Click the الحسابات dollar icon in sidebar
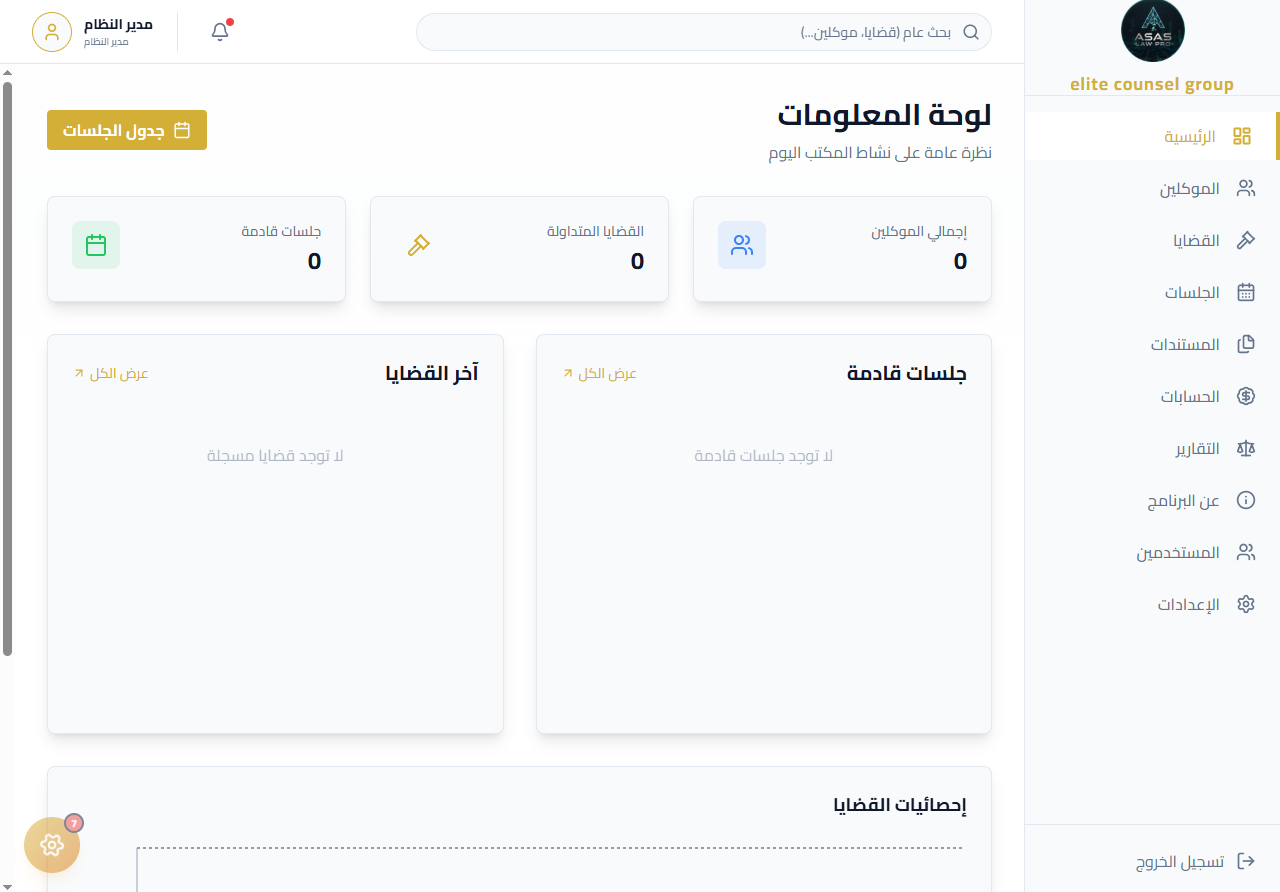This screenshot has height=892, width=1280. (1245, 396)
